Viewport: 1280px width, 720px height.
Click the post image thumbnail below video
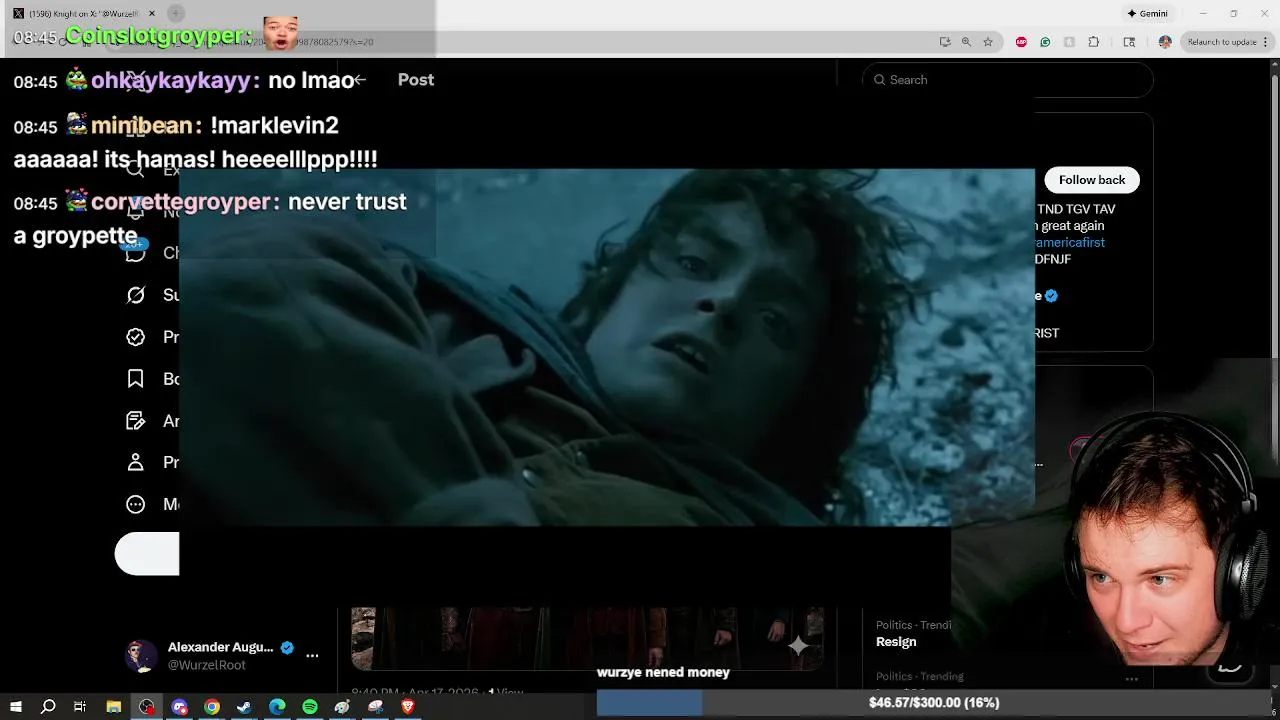click(x=587, y=638)
